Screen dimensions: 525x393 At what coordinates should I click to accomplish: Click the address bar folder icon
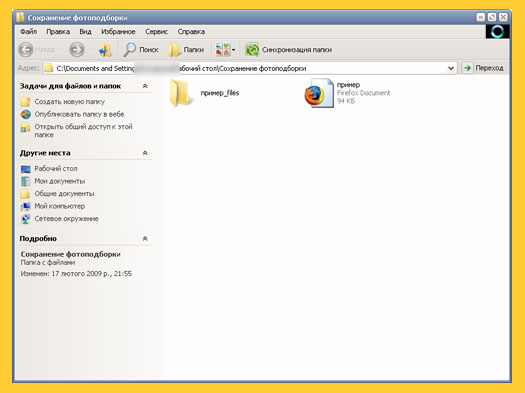(x=49, y=68)
